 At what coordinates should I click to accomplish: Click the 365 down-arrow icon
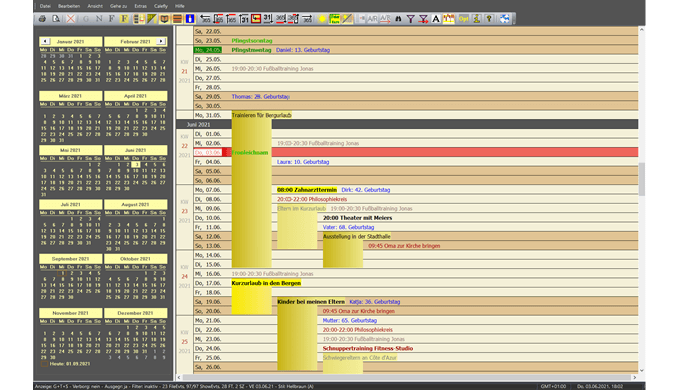pos(218,19)
